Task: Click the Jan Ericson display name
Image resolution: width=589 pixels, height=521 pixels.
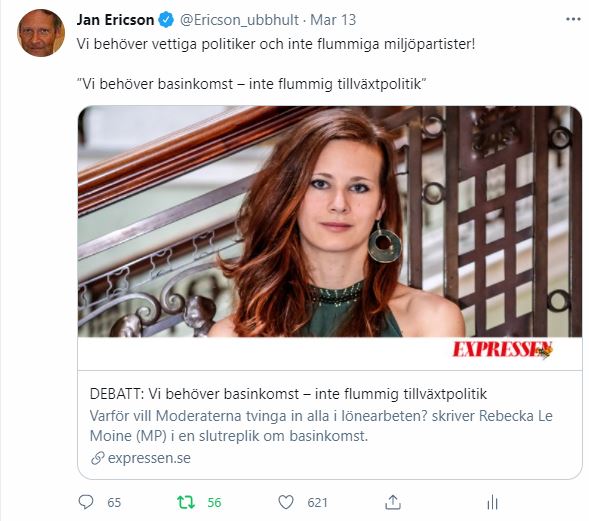Action: (x=115, y=20)
